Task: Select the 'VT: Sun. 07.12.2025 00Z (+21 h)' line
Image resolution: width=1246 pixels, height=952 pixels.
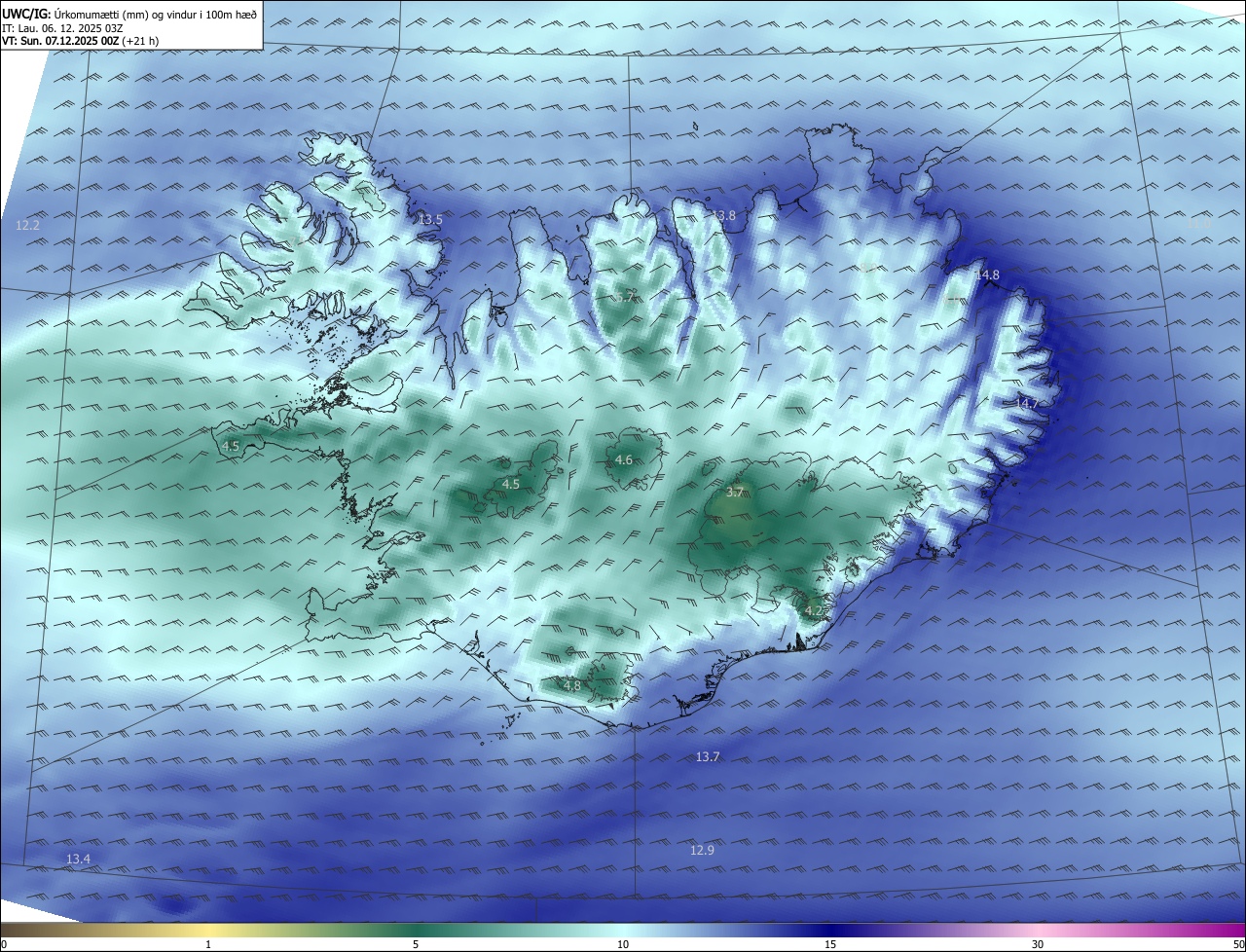Action: [80, 42]
